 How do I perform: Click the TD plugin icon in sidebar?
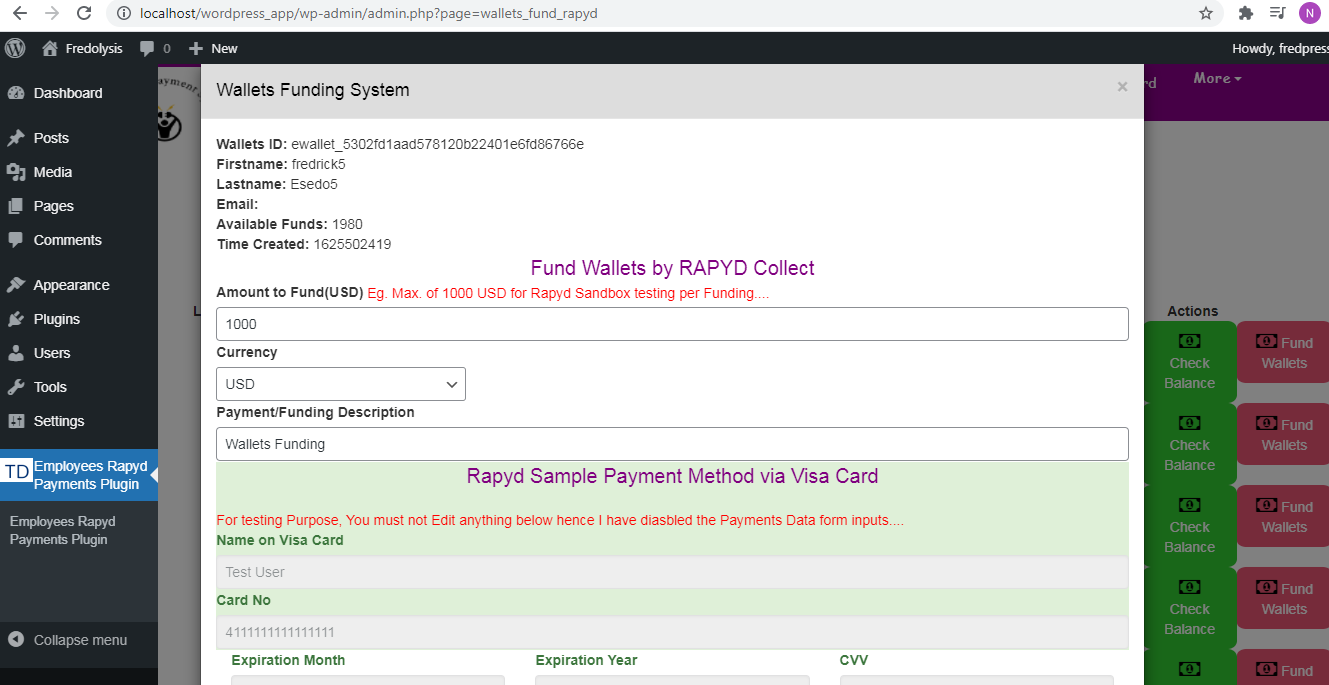tap(17, 471)
